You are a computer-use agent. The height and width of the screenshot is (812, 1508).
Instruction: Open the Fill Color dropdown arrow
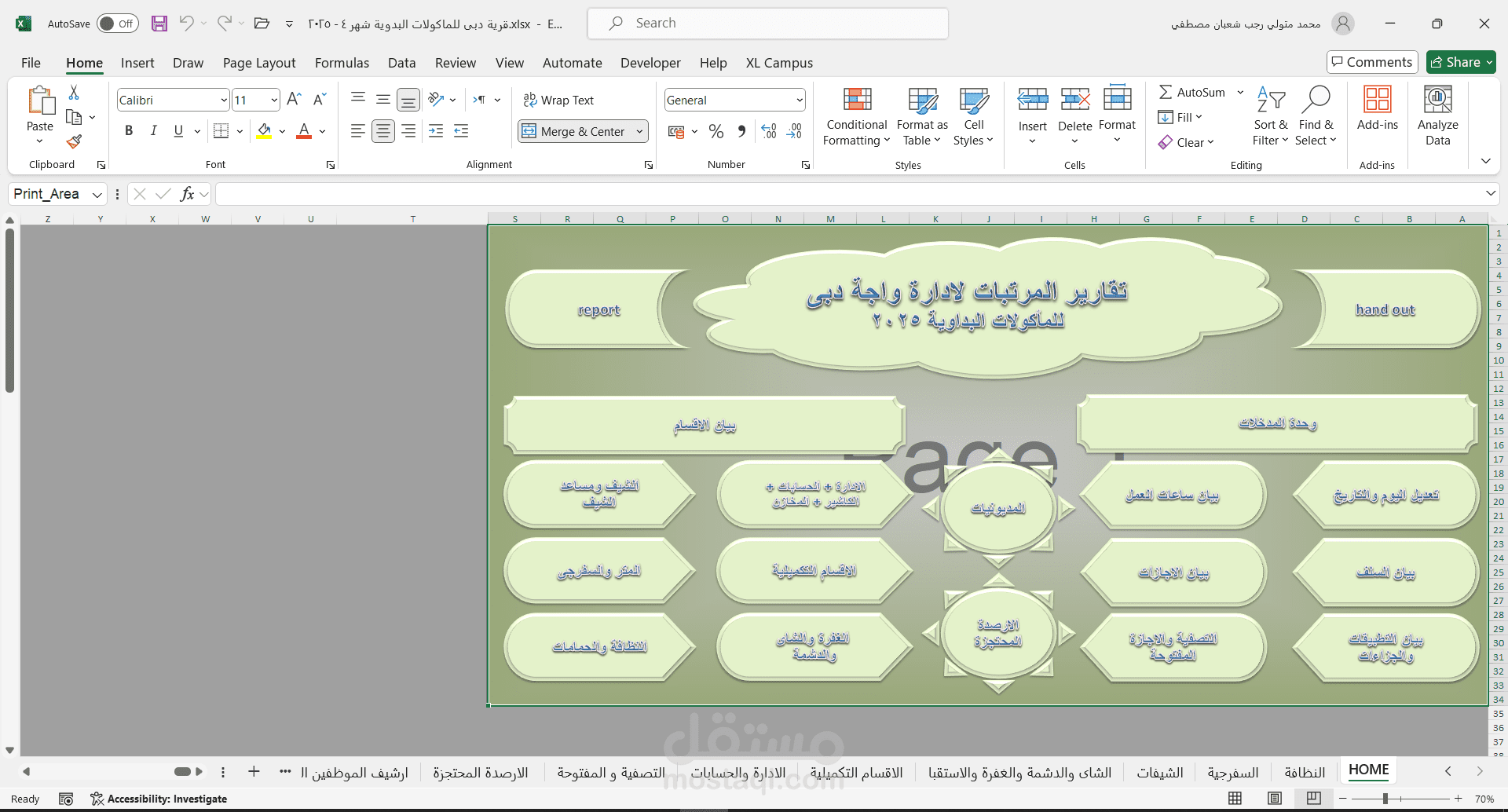tap(283, 131)
